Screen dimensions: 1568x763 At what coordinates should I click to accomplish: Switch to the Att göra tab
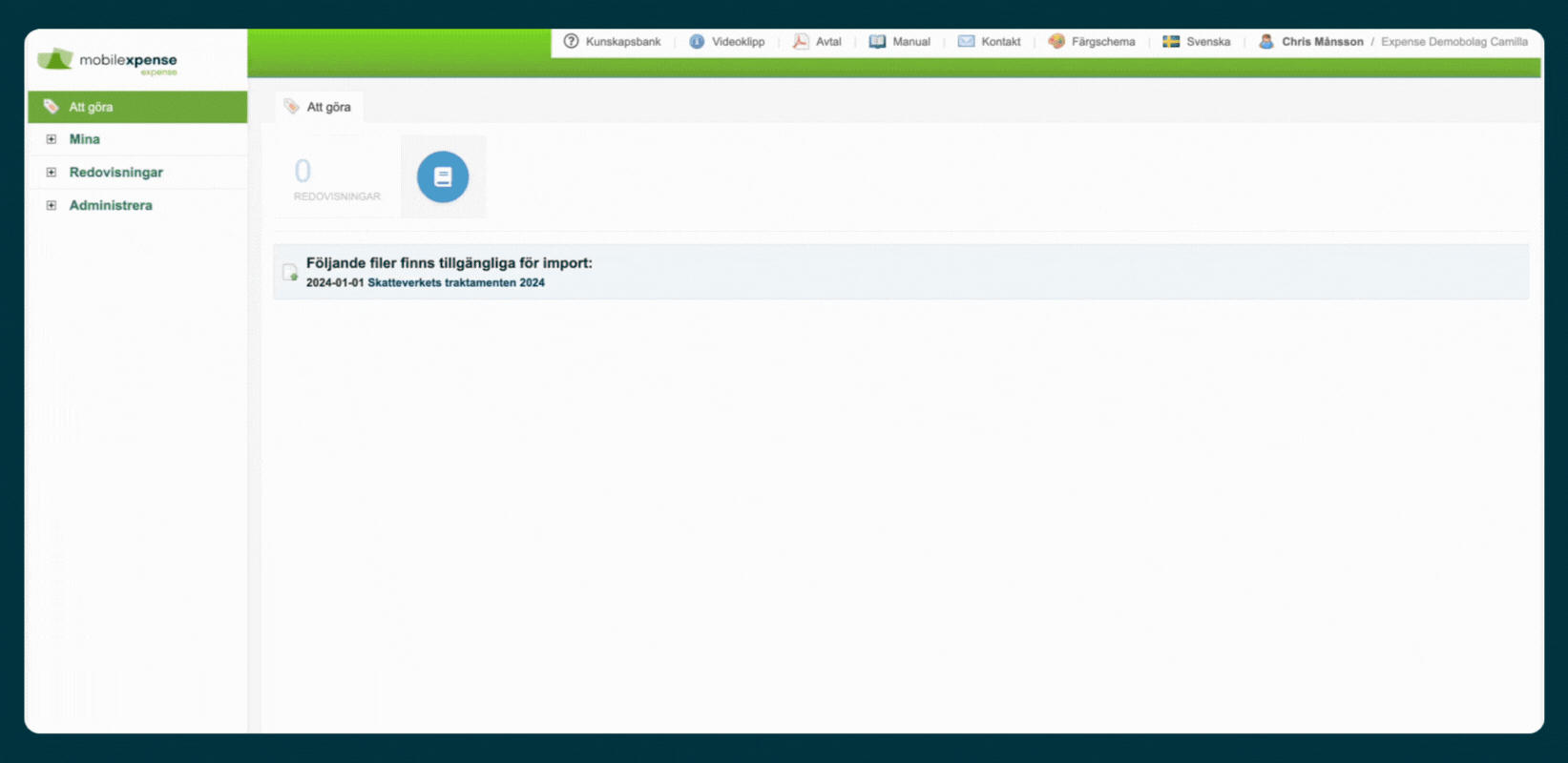pyautogui.click(x=319, y=107)
